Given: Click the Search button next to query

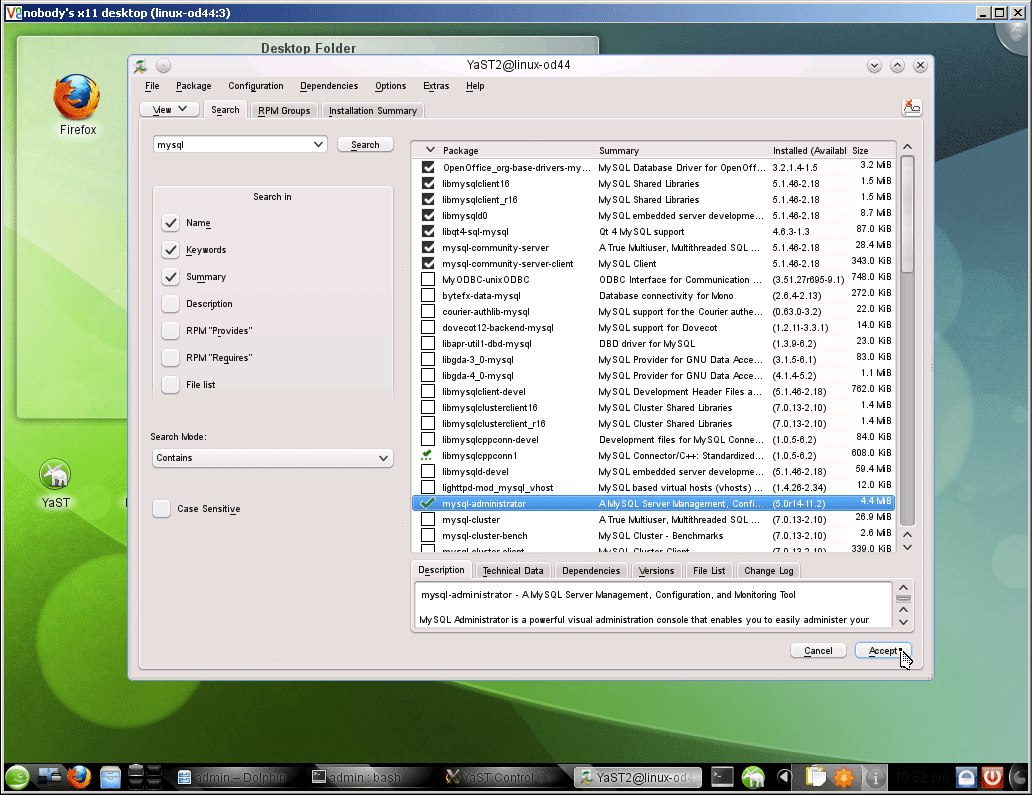Looking at the screenshot, I should click(x=365, y=145).
